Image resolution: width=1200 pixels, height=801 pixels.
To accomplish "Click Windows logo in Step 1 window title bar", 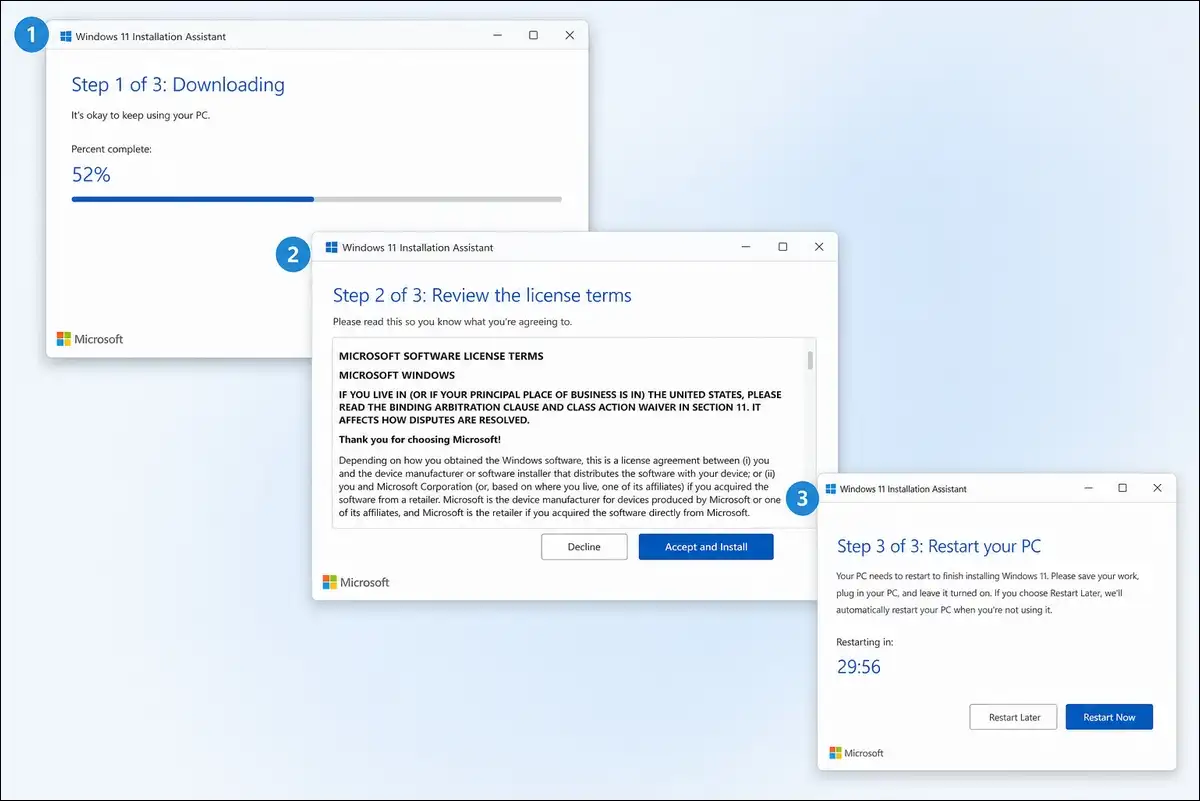I will pyautogui.click(x=66, y=36).
